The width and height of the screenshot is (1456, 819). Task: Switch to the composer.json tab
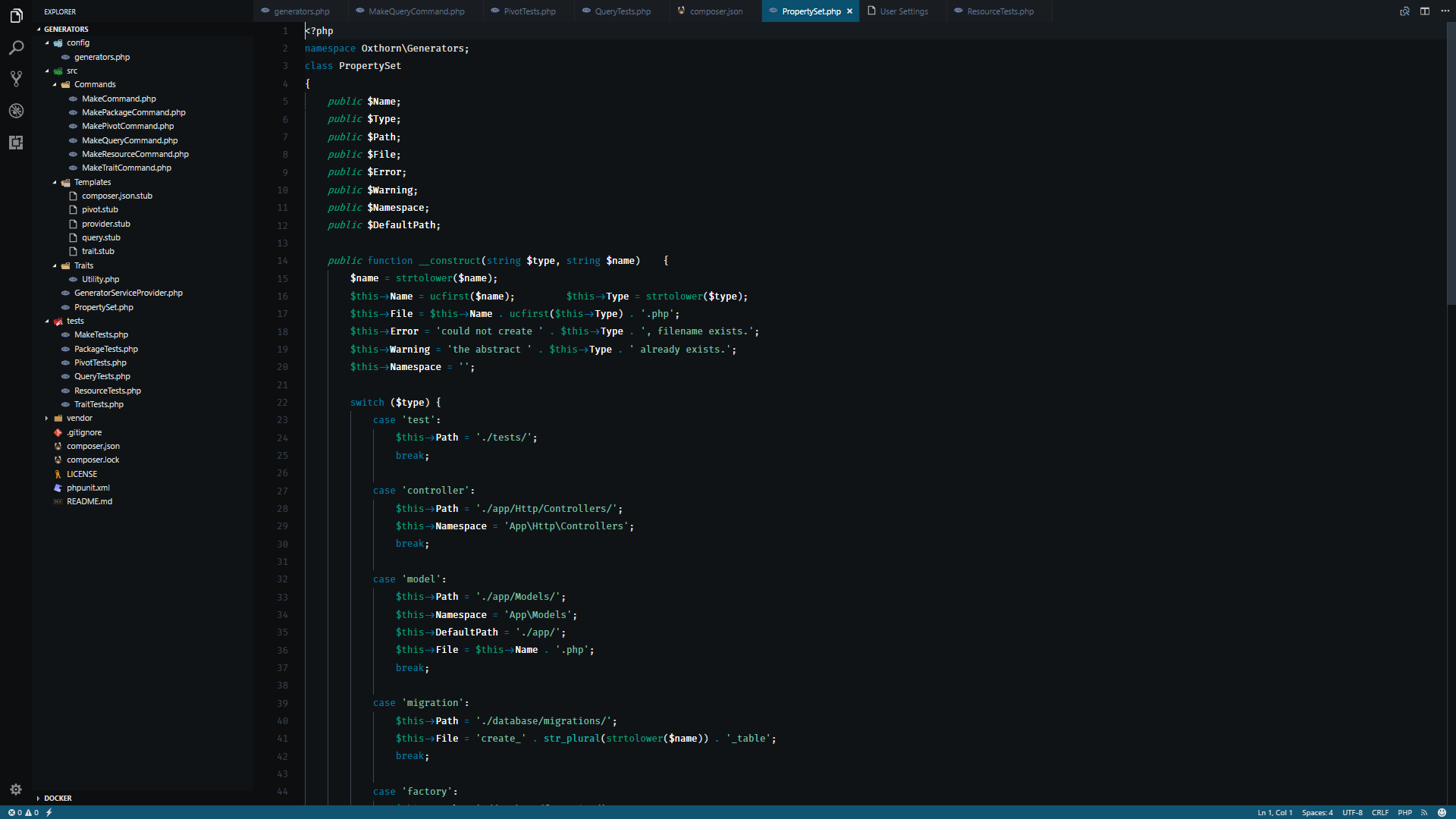(x=715, y=11)
